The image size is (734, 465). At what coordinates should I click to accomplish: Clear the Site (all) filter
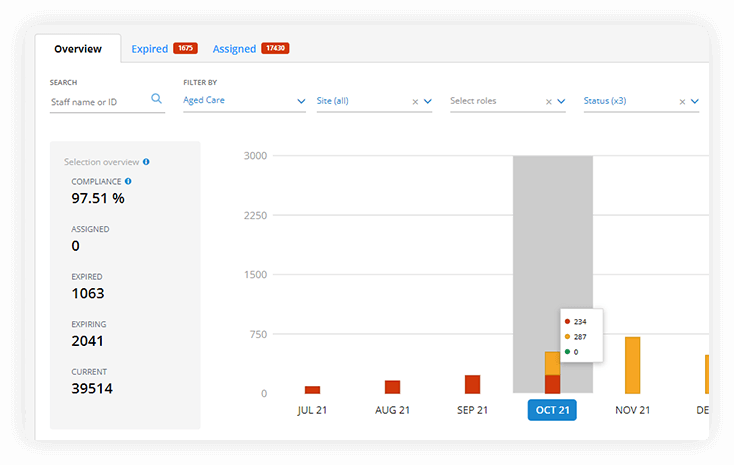coord(415,101)
